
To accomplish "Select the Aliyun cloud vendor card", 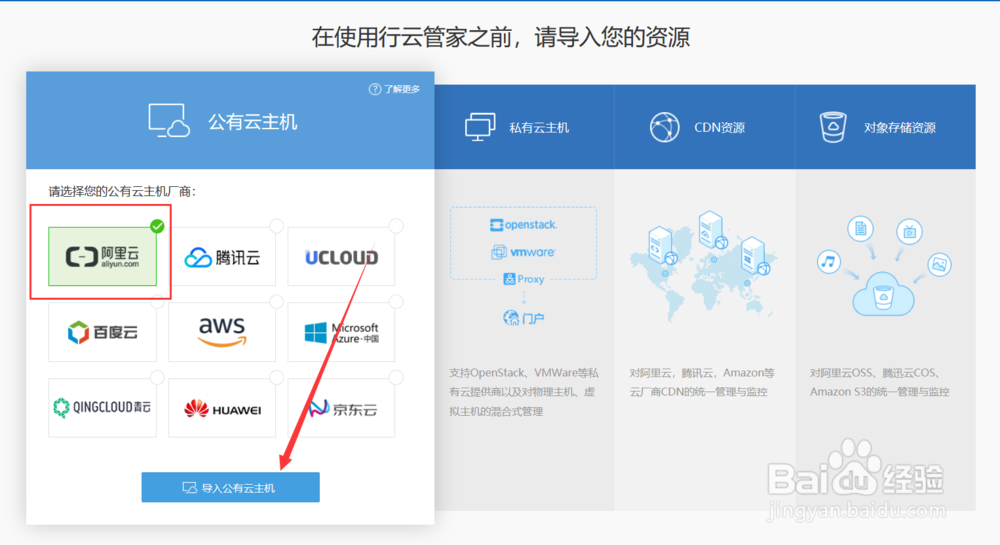I will pyautogui.click(x=102, y=256).
